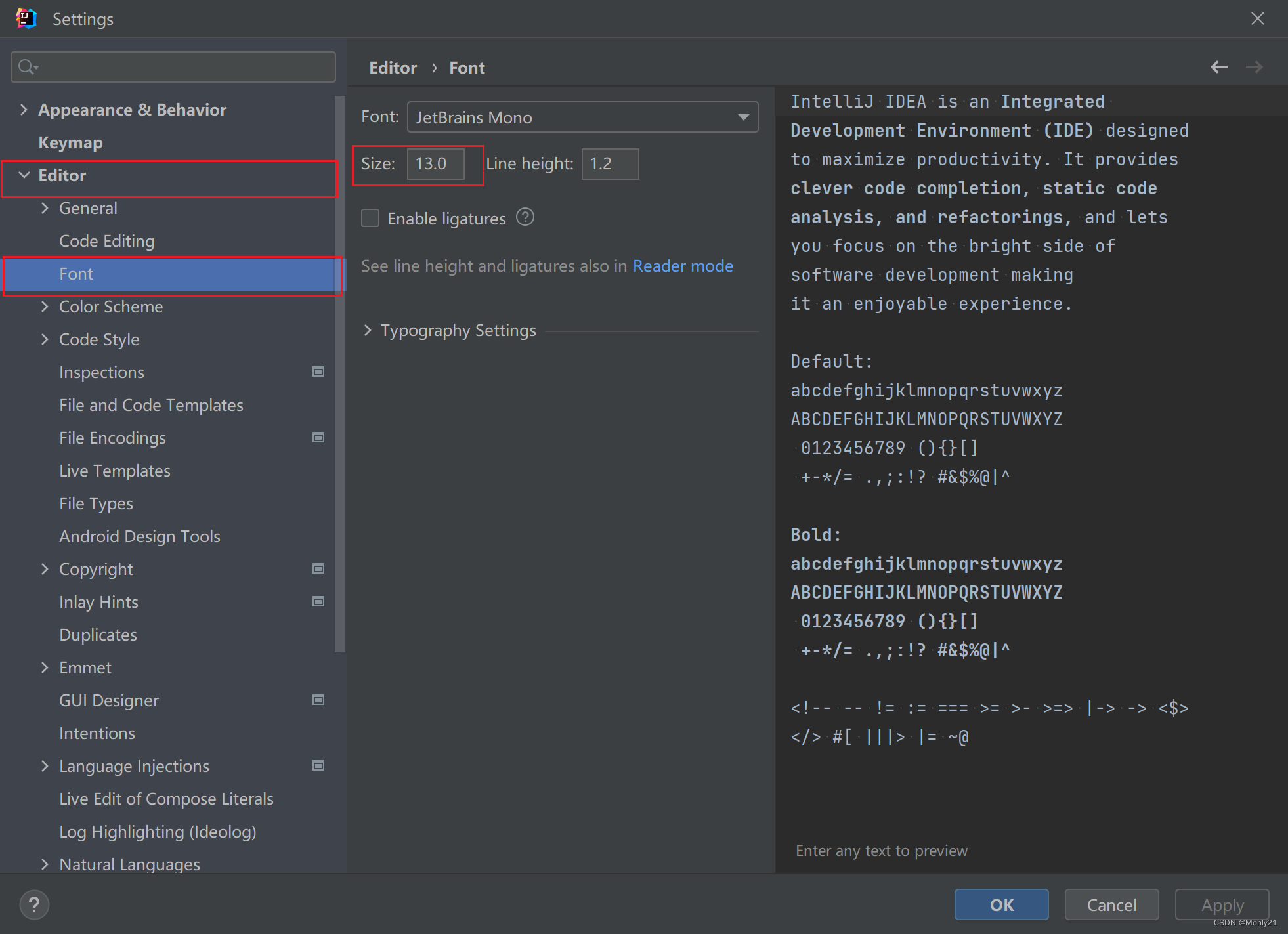Collapse the Editor tree node
The height and width of the screenshot is (934, 1288).
click(24, 175)
